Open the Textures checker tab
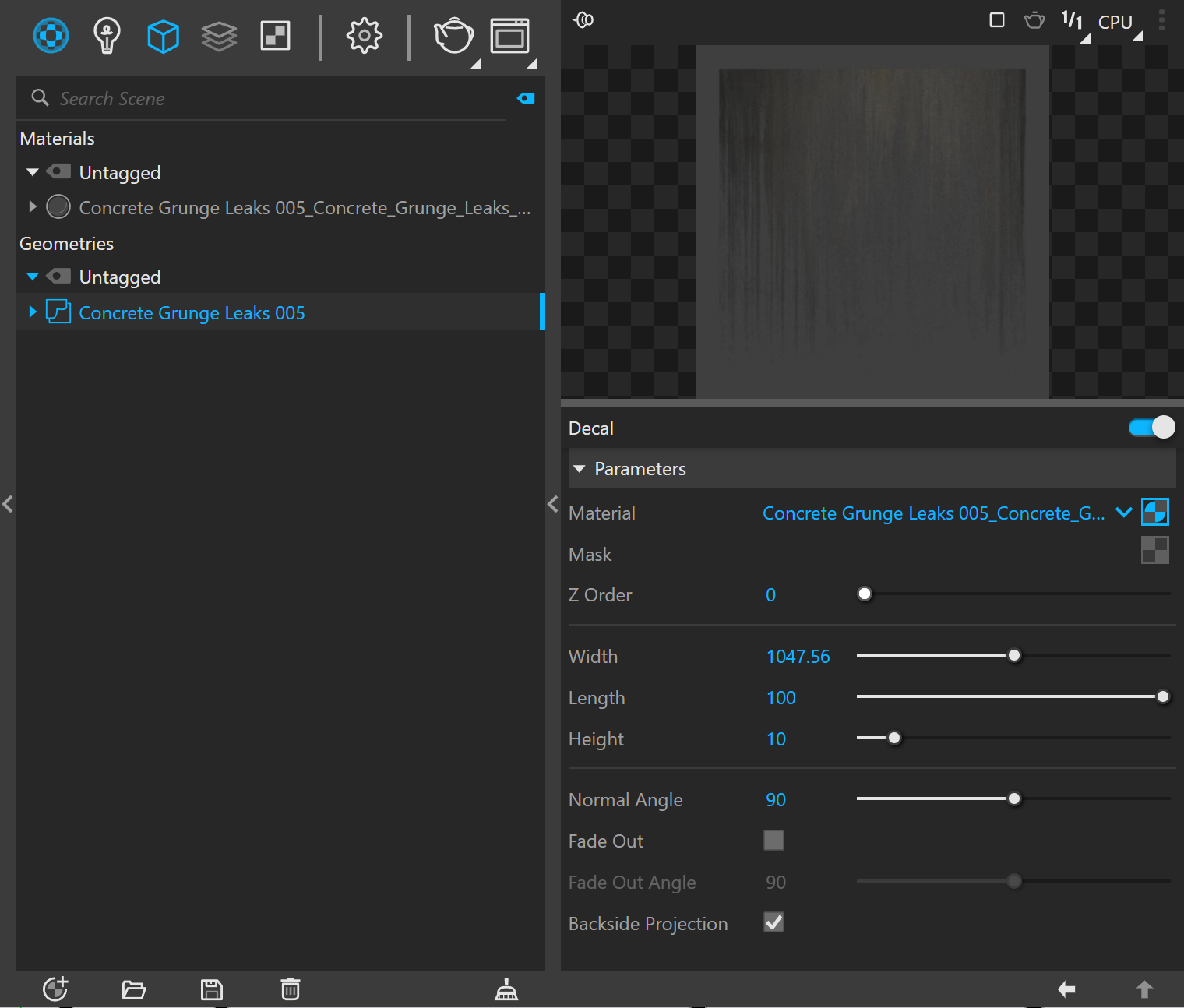 tap(275, 36)
